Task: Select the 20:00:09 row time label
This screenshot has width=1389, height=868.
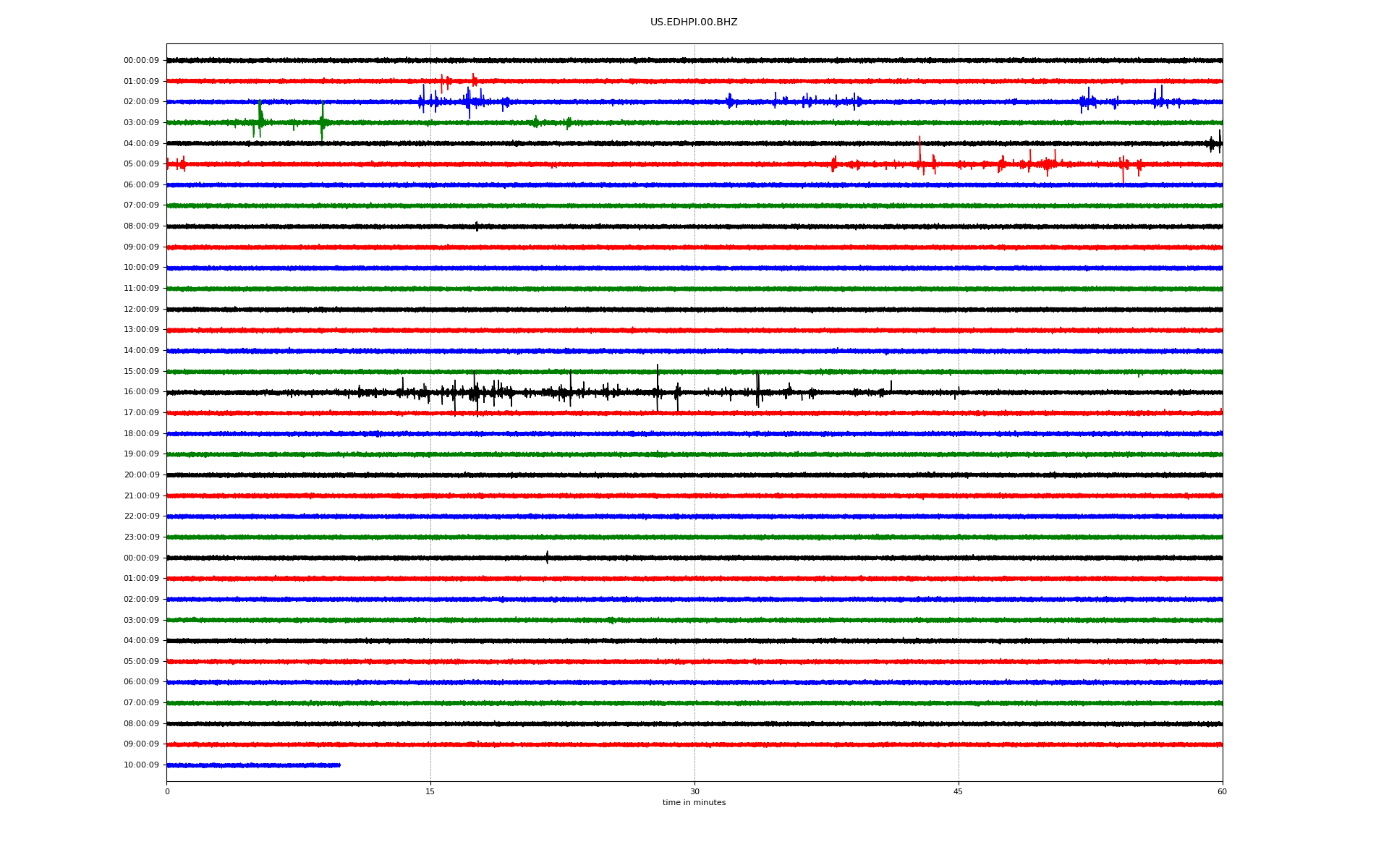Action: [x=141, y=475]
